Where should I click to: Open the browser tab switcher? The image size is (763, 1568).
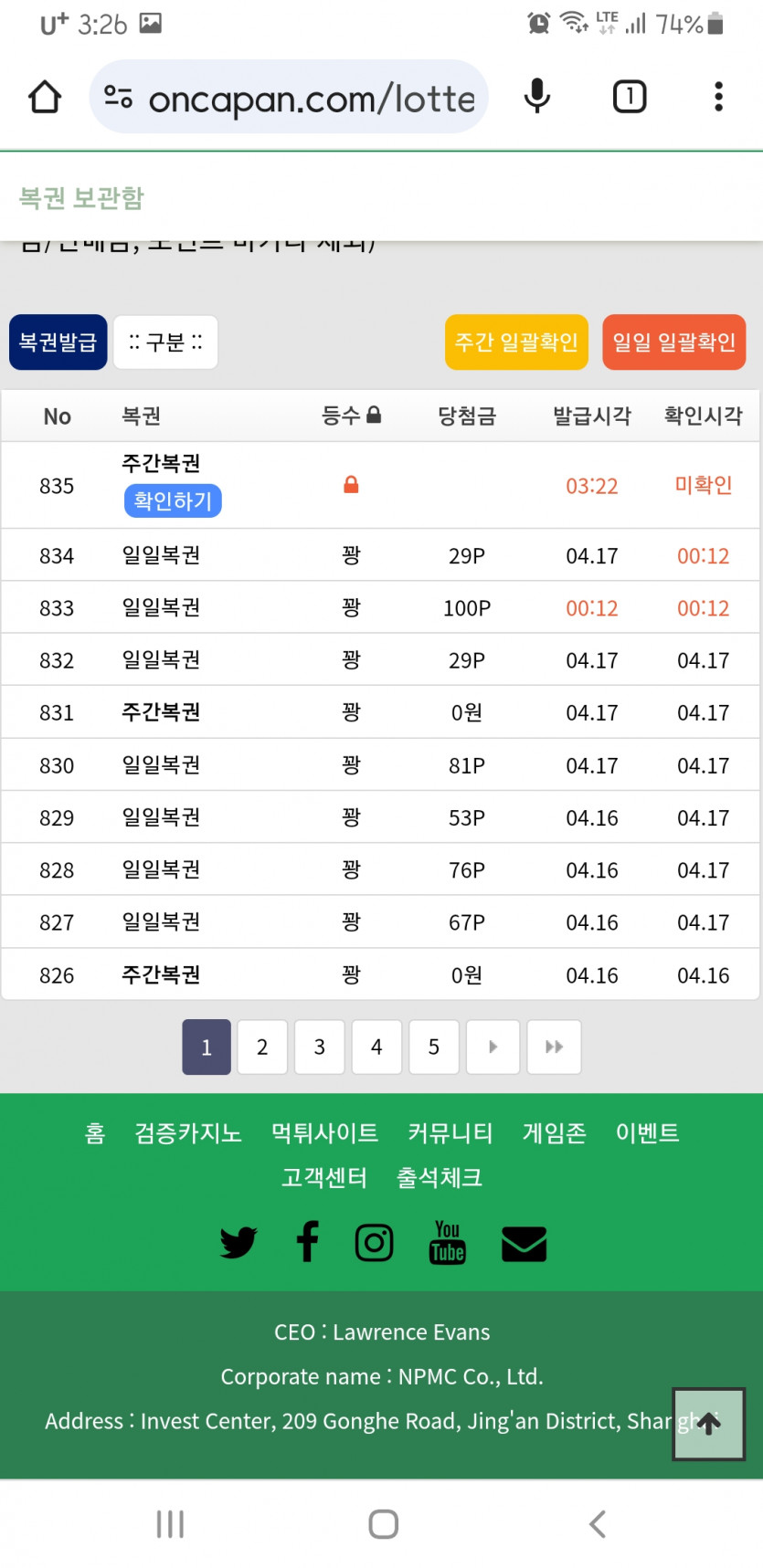[629, 97]
